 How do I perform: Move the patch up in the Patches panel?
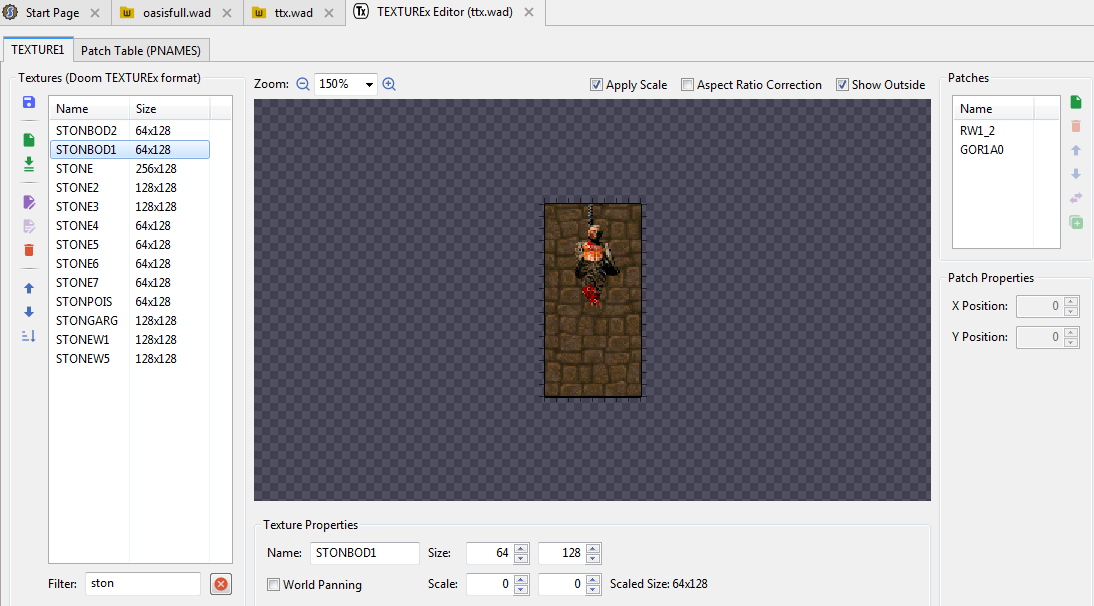point(1076,150)
